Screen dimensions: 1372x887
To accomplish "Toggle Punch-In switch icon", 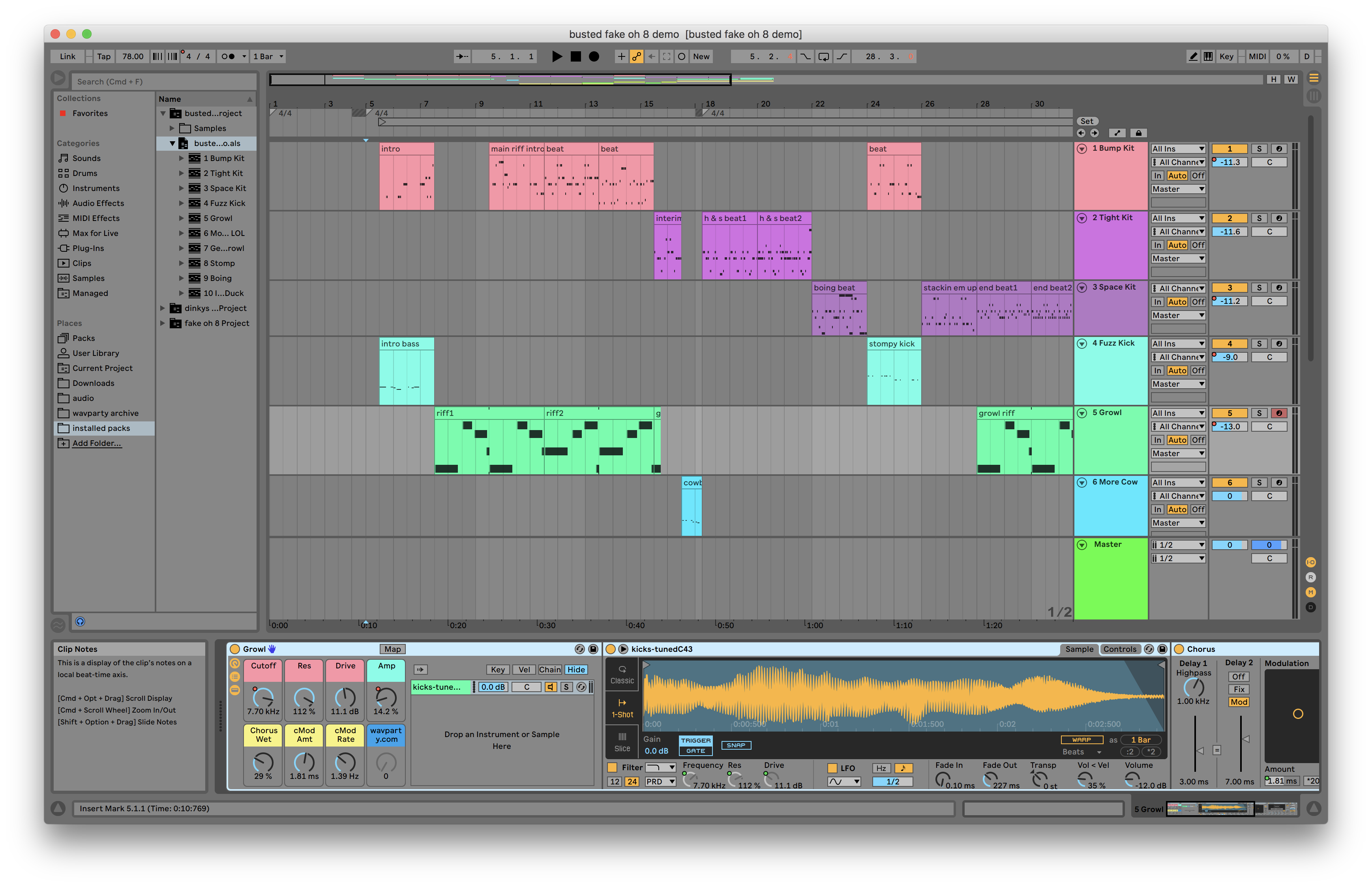I will coord(805,56).
